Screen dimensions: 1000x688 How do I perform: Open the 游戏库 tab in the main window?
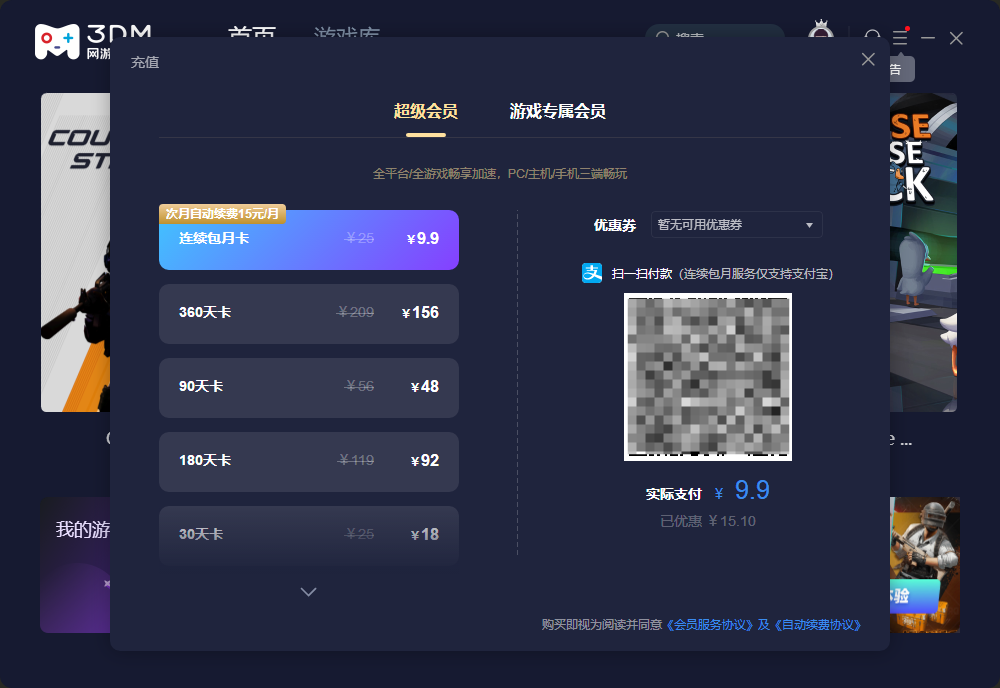point(347,32)
